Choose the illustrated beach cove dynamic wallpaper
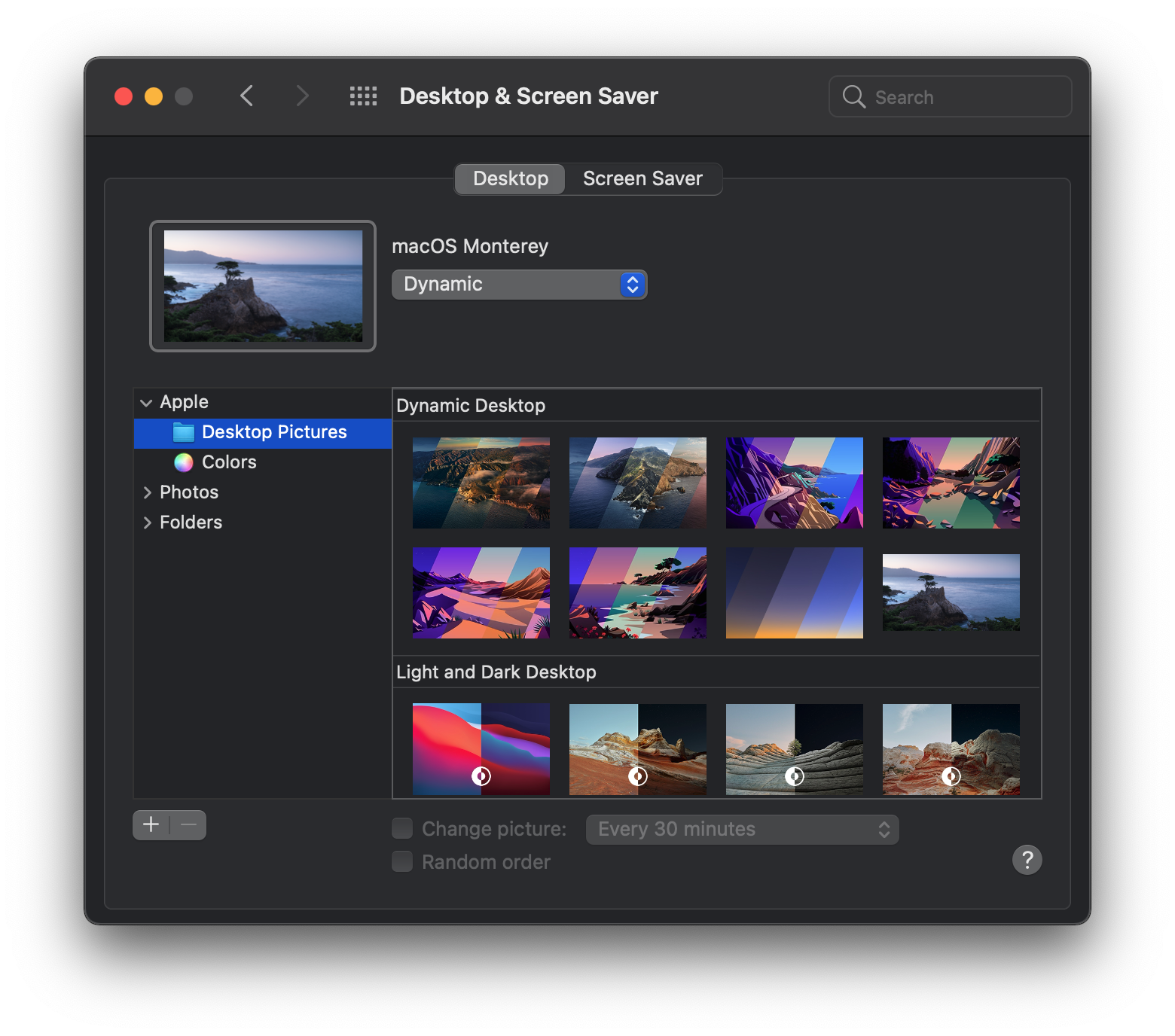 (x=638, y=593)
